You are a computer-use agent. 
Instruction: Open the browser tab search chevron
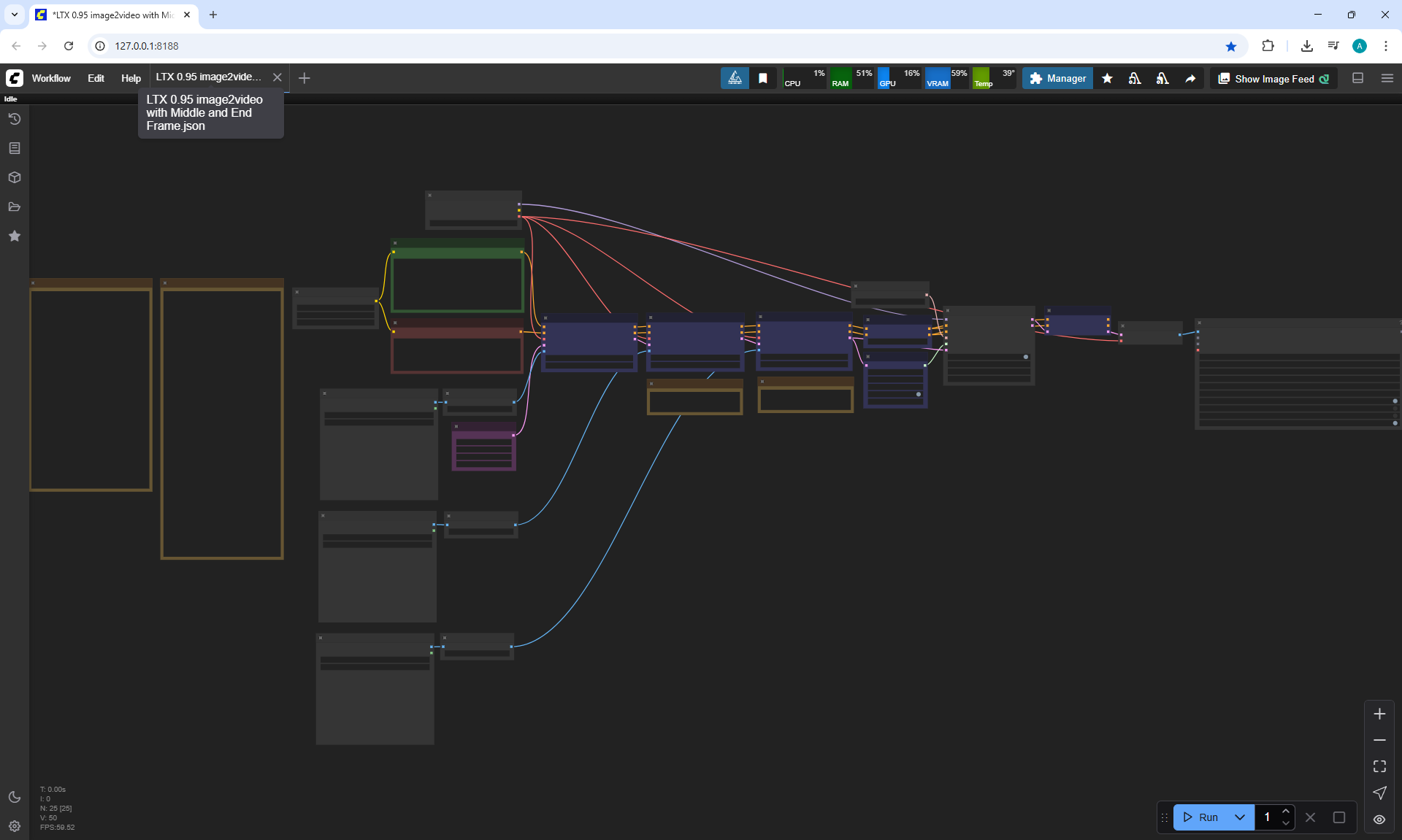click(x=14, y=15)
